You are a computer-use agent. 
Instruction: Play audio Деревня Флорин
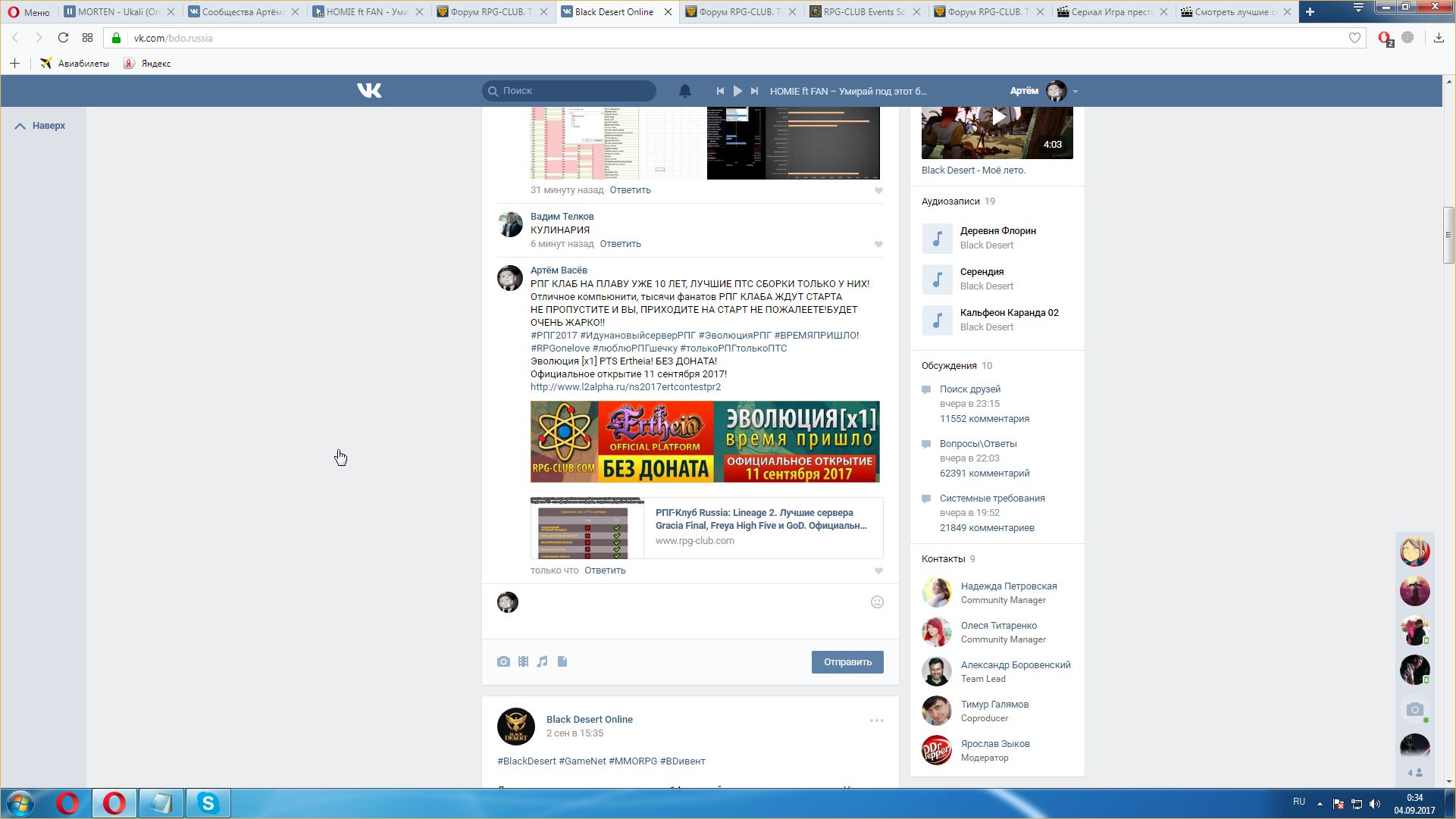point(937,238)
